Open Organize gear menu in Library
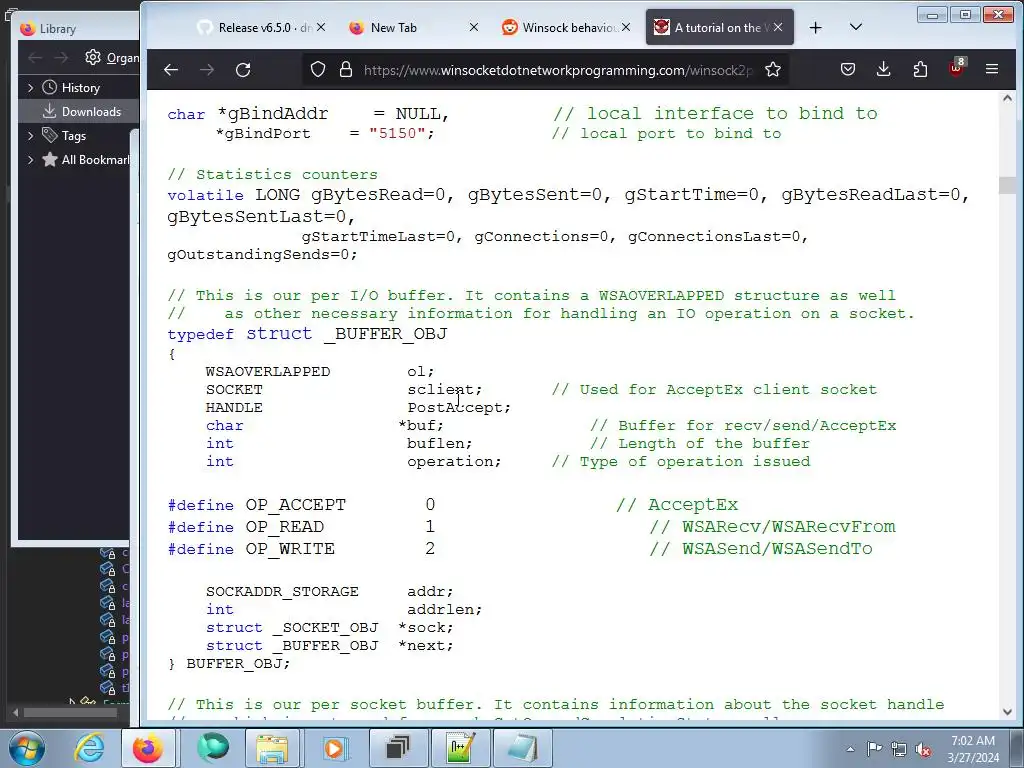 [111, 57]
